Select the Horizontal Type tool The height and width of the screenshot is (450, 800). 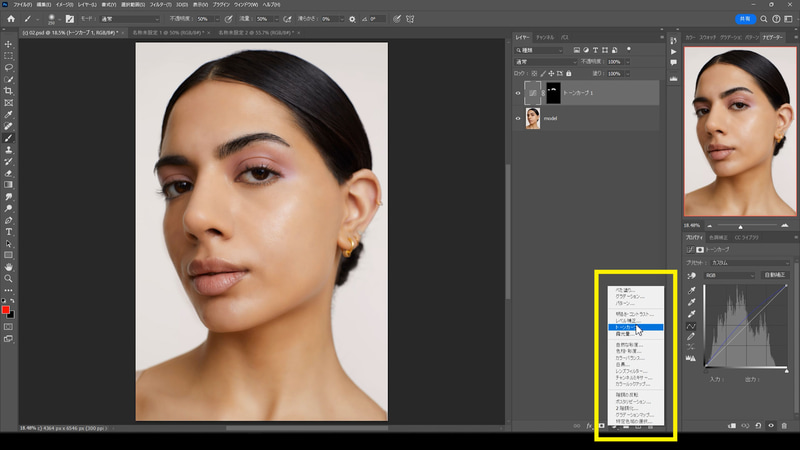point(9,232)
